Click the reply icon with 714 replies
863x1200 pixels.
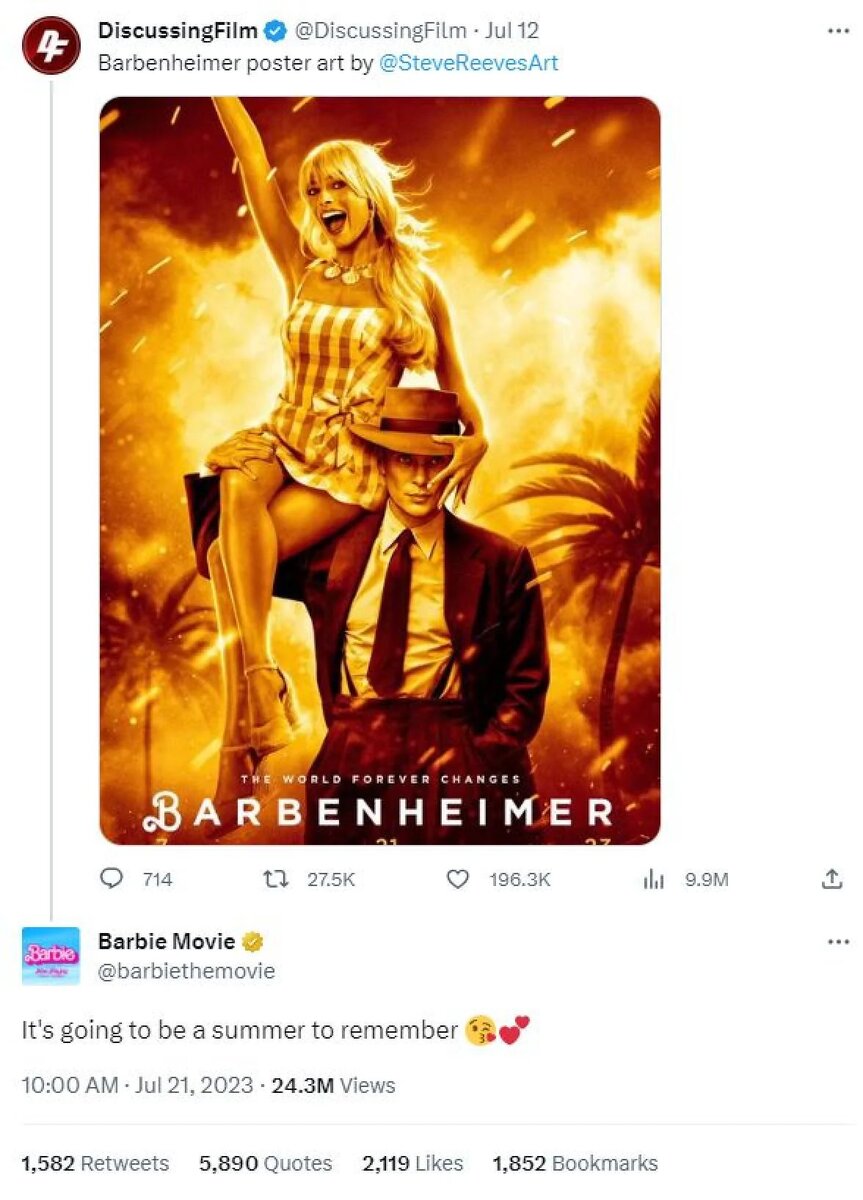[112, 879]
